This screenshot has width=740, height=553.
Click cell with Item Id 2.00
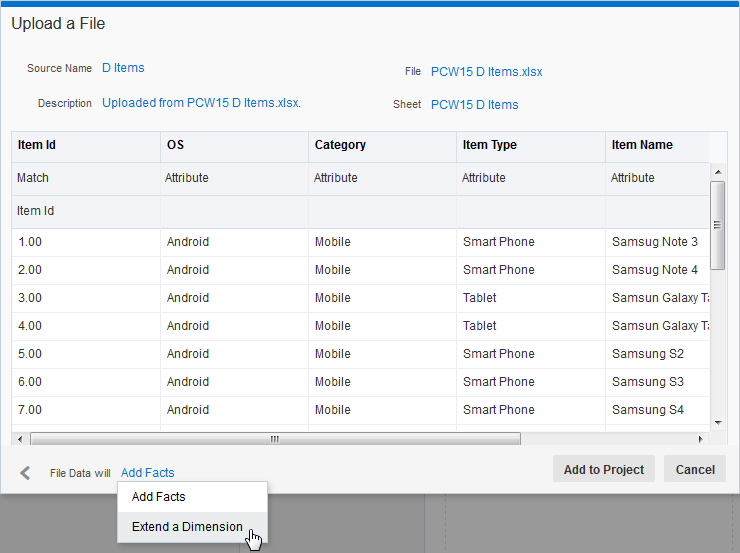[x=86, y=270]
